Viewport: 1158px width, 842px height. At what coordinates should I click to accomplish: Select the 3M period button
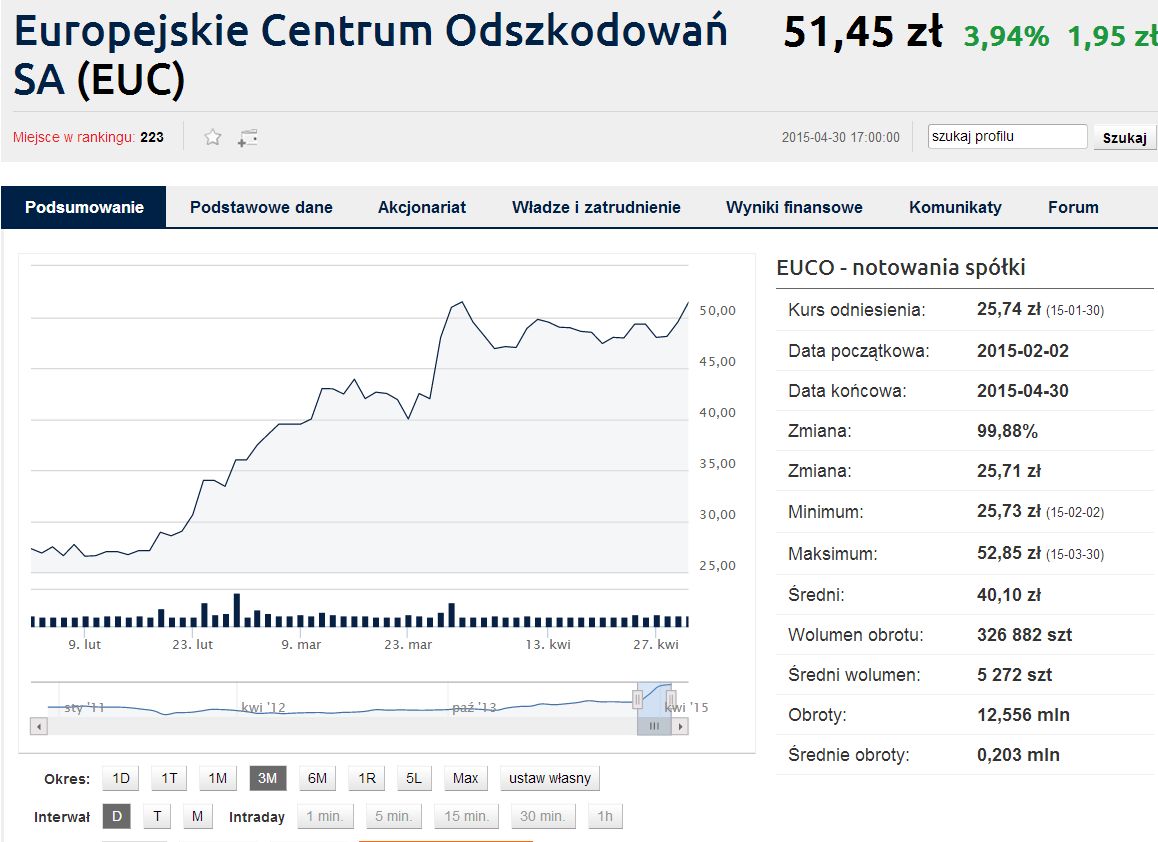tap(267, 778)
